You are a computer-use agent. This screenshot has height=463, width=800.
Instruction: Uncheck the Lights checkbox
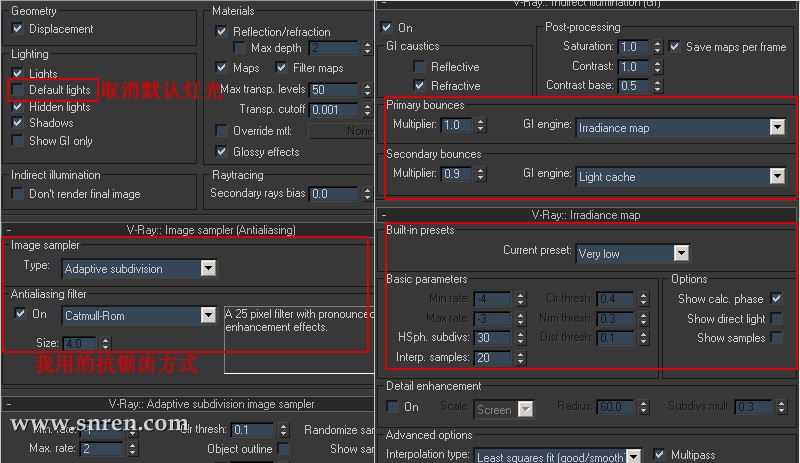click(17, 73)
